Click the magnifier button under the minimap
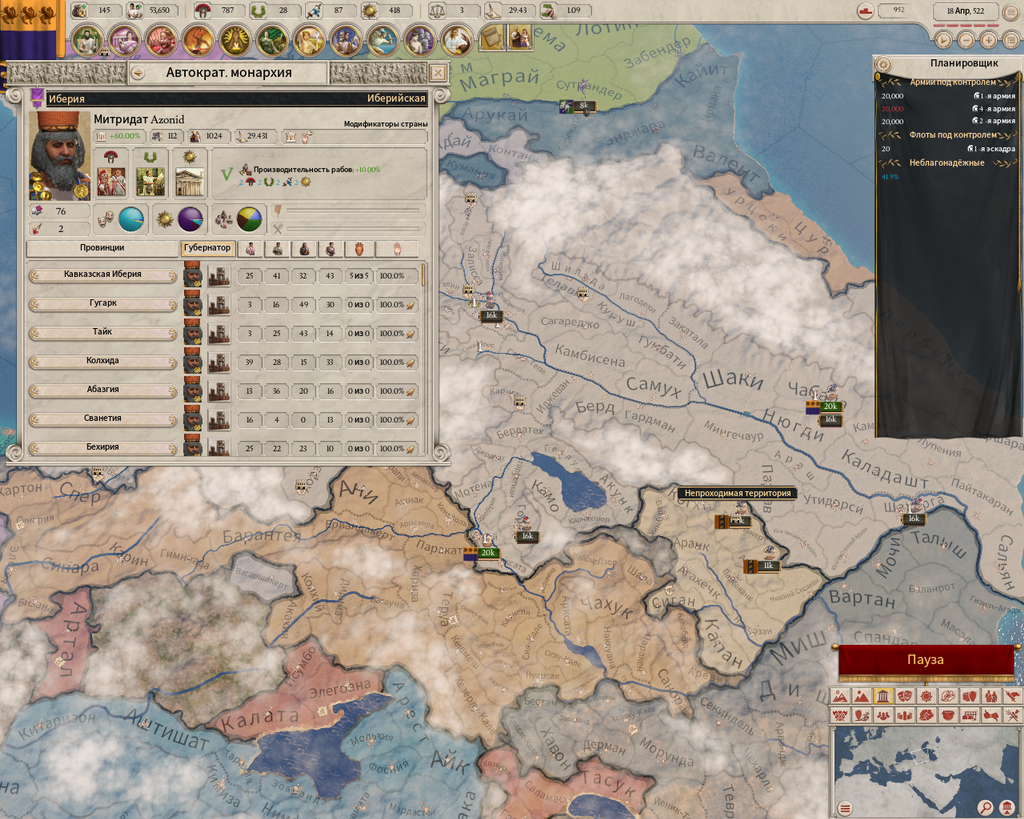The image size is (1024, 819). pyautogui.click(x=985, y=808)
